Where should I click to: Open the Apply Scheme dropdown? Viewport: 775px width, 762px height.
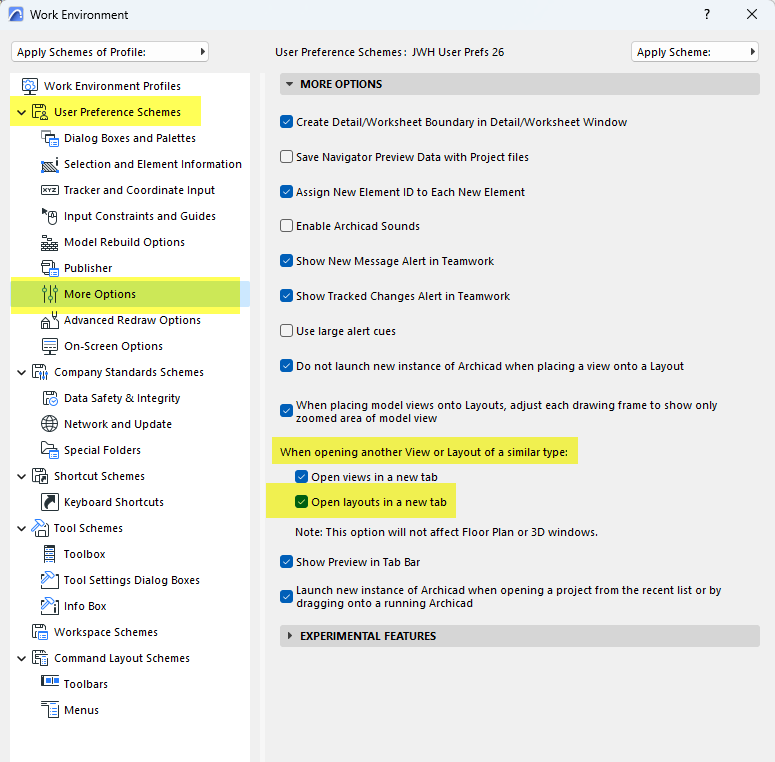(x=694, y=52)
